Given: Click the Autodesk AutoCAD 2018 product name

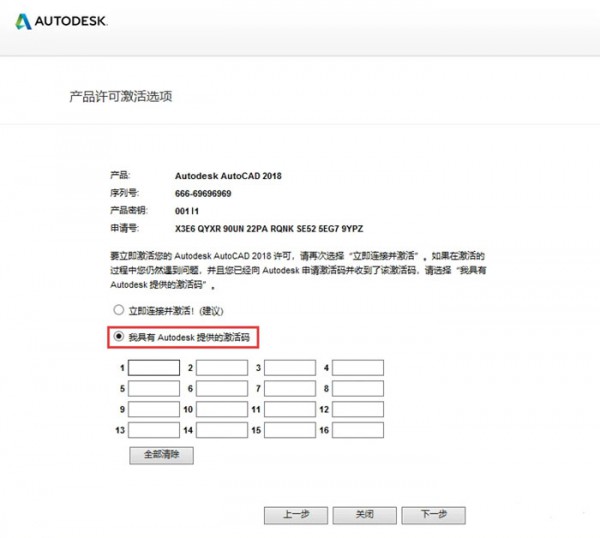Looking at the screenshot, I should [228, 176].
